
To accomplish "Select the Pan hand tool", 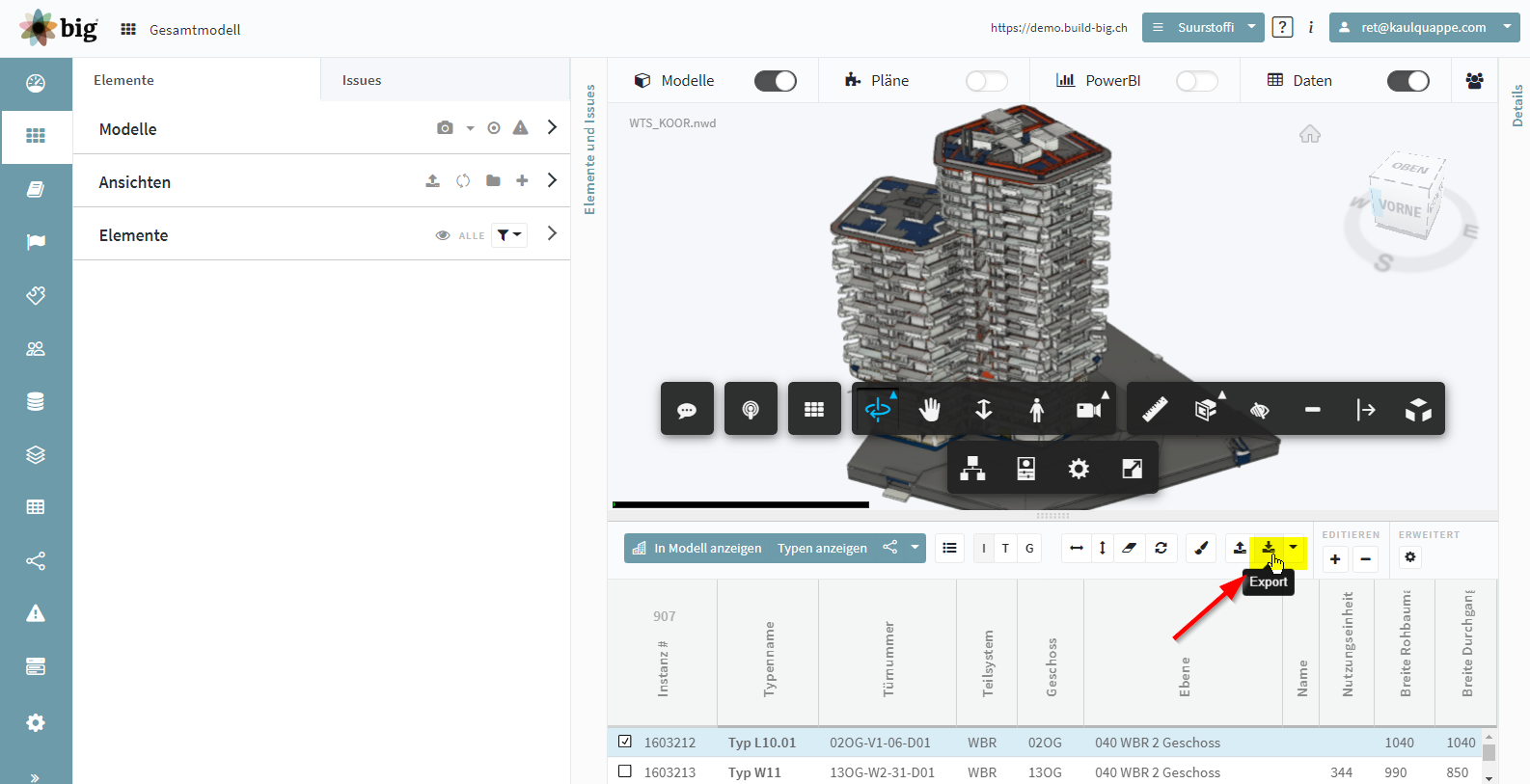I will 930,410.
